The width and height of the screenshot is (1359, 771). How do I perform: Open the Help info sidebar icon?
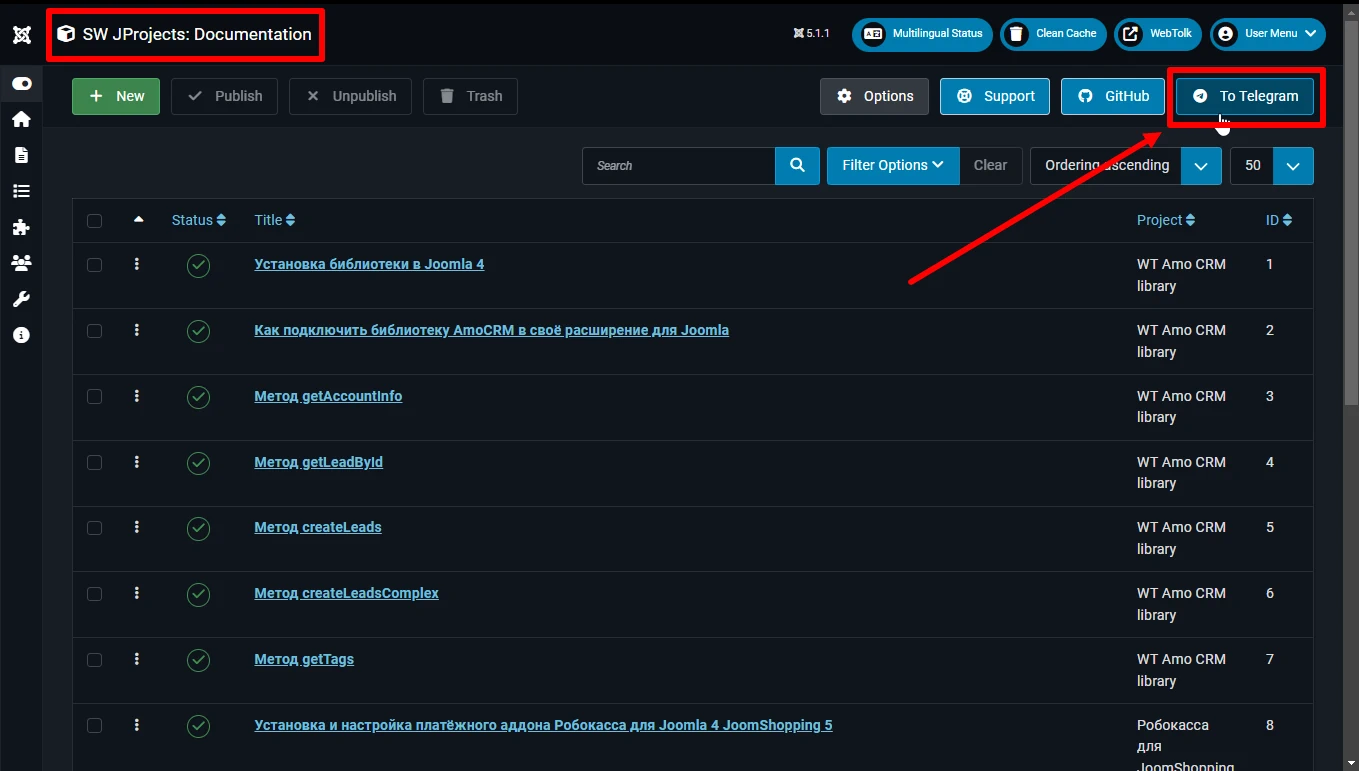click(x=21, y=335)
